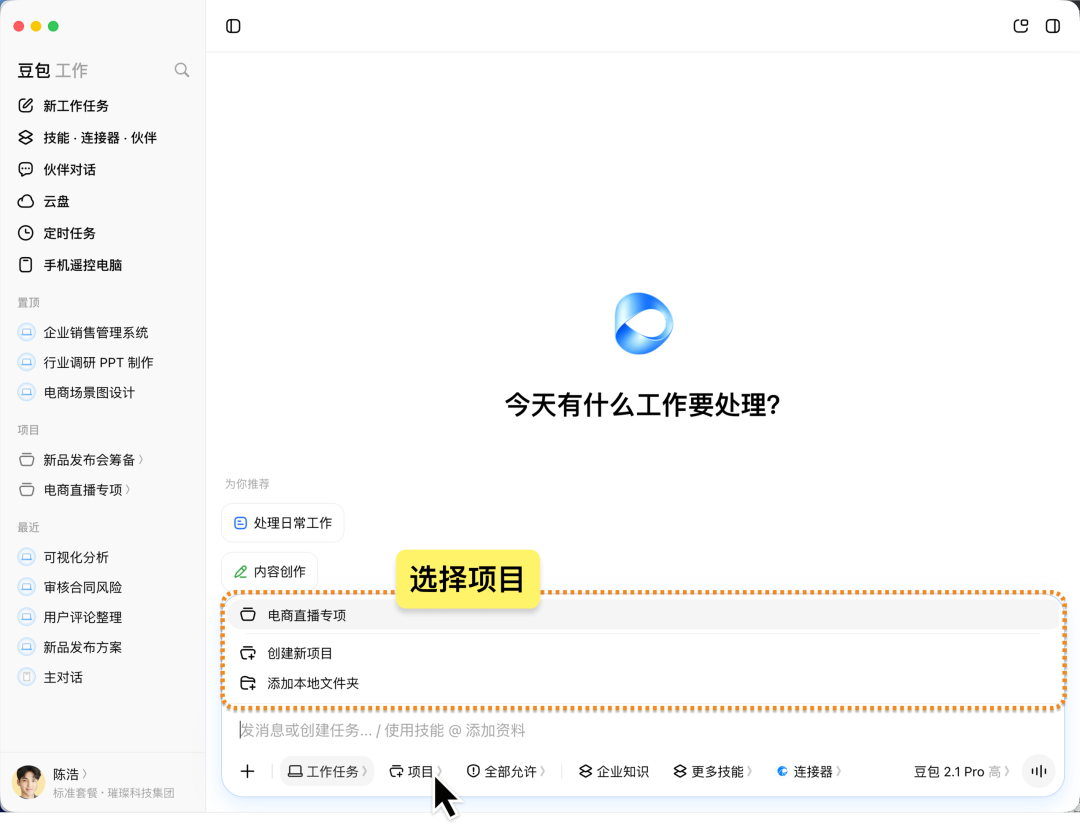Screen dimensions: 1080x825
Task: Start voice input with waveform icon
Action: tap(1039, 771)
